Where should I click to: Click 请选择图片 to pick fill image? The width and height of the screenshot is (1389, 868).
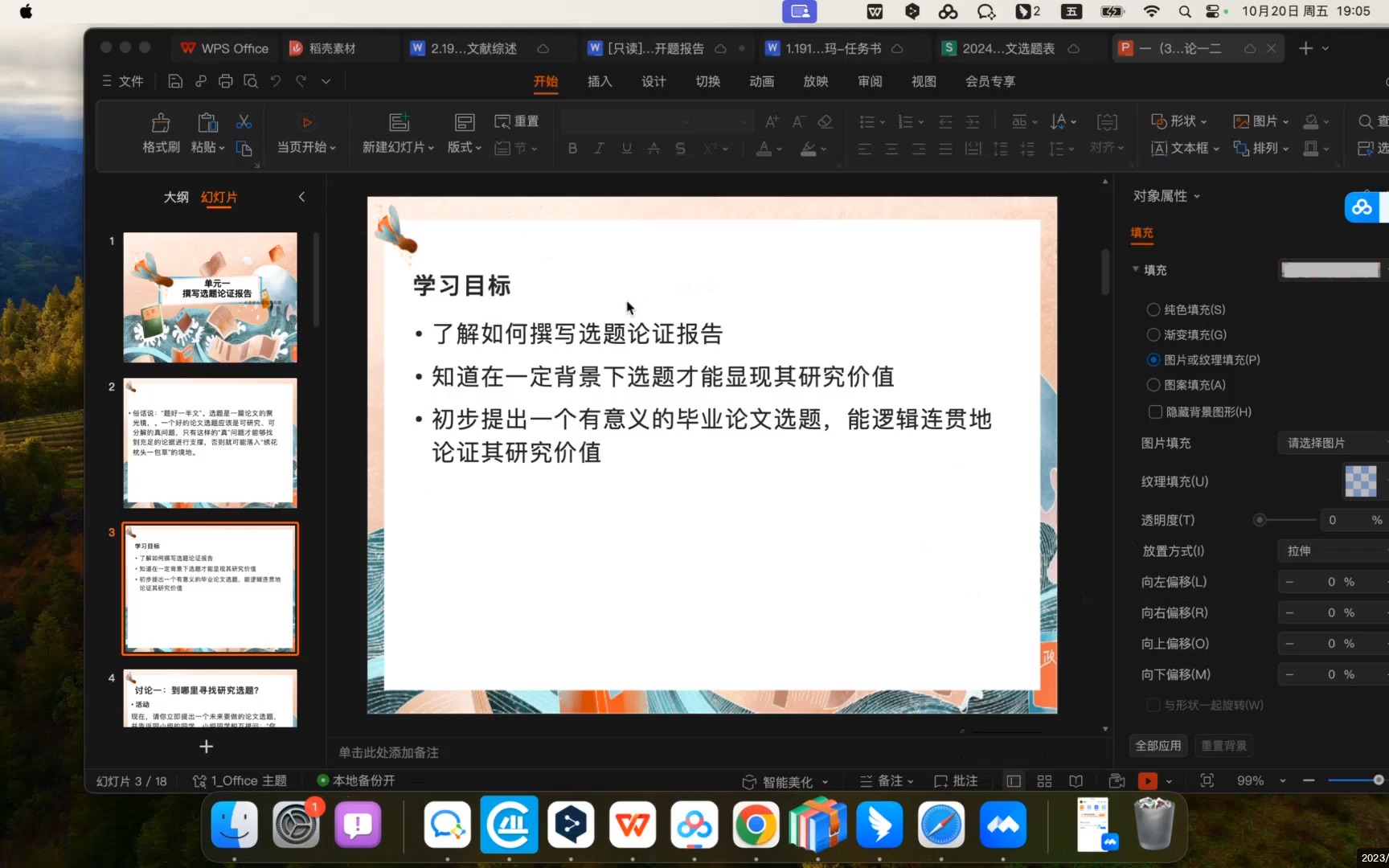point(1317,443)
